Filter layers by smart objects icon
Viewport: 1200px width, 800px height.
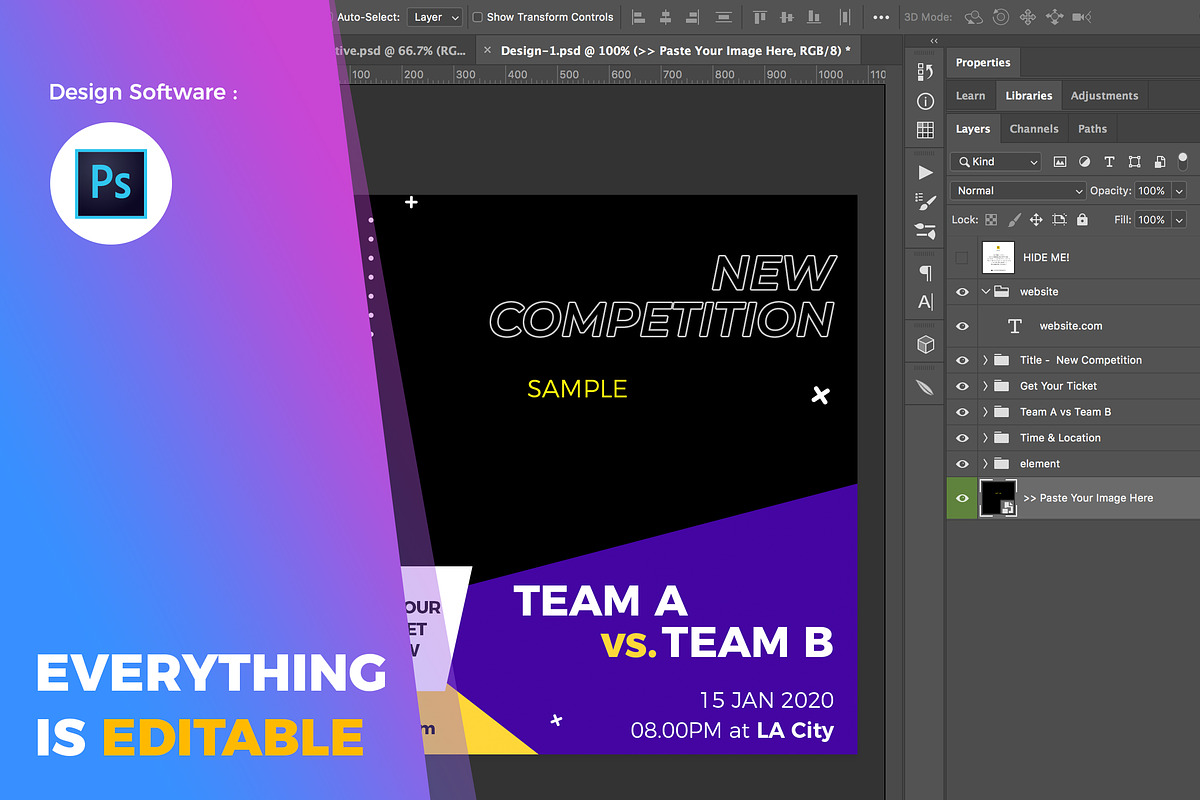(1160, 161)
